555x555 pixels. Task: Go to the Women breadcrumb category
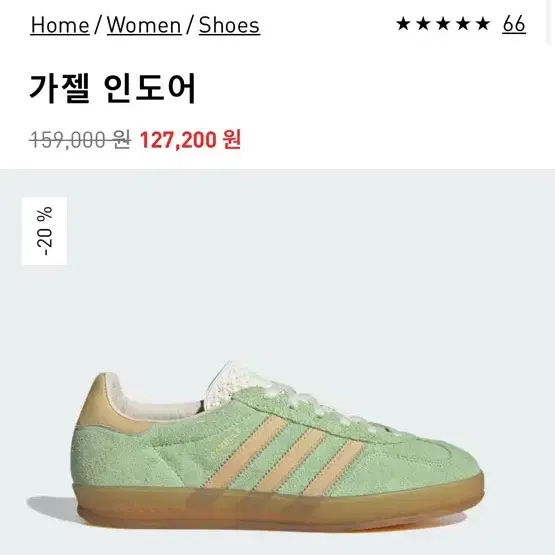coord(144,25)
